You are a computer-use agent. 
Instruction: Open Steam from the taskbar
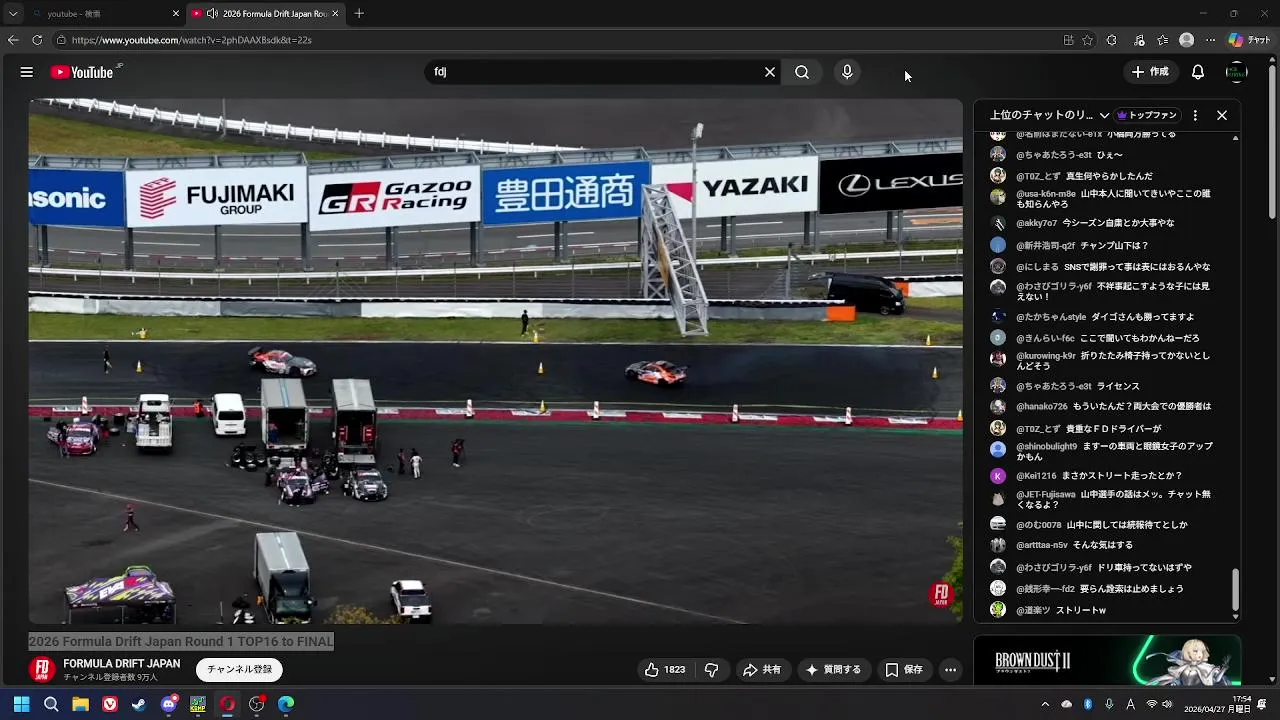pyautogui.click(x=139, y=704)
